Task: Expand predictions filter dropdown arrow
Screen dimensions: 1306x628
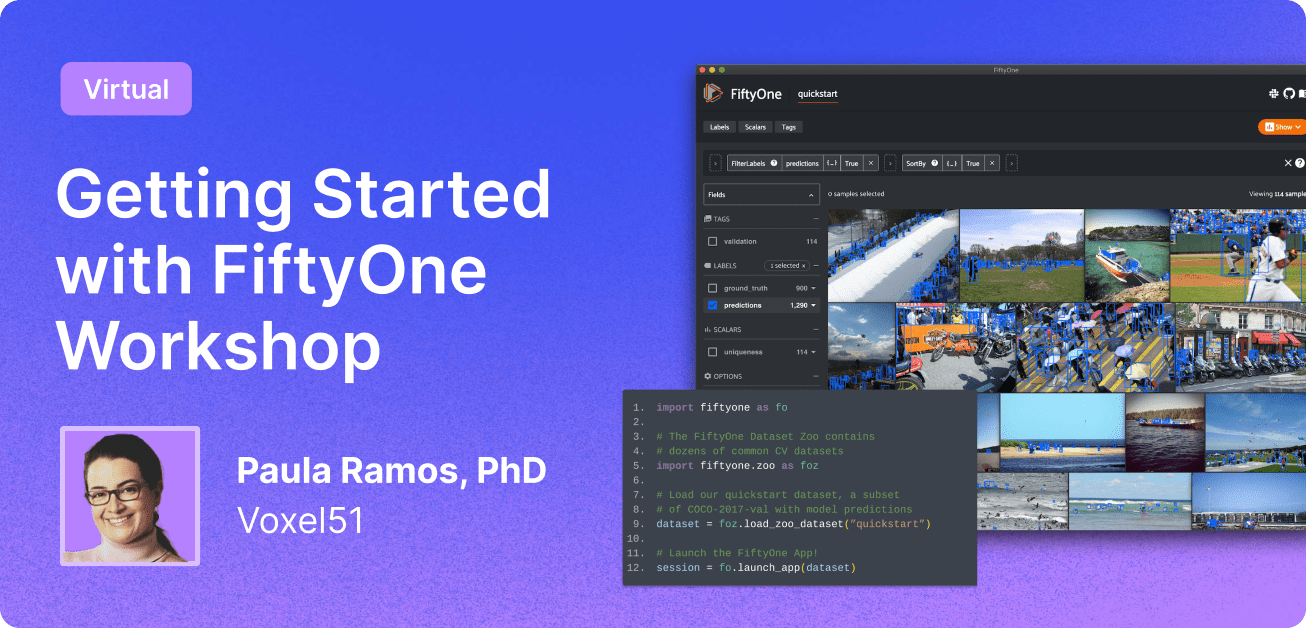Action: click(813, 305)
